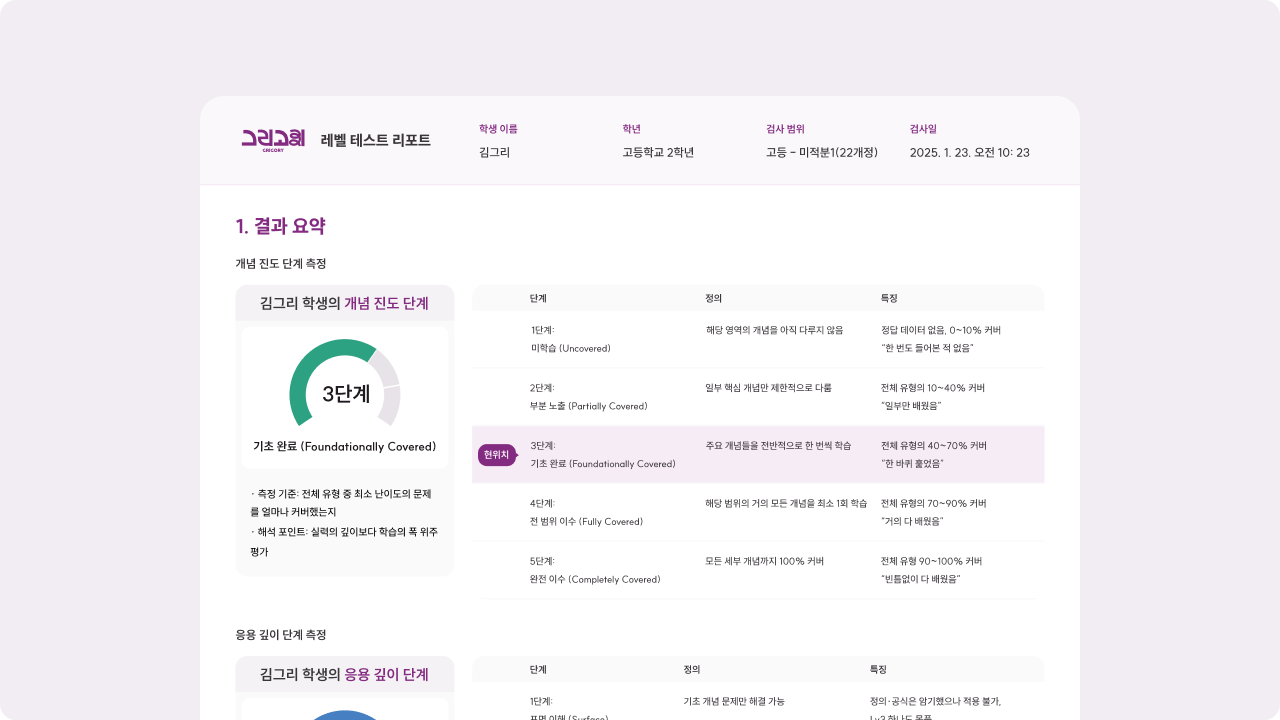Click the '1단계: 미학습 (Uncovered)' row cell
This screenshot has width=1280, height=720.
coord(570,339)
